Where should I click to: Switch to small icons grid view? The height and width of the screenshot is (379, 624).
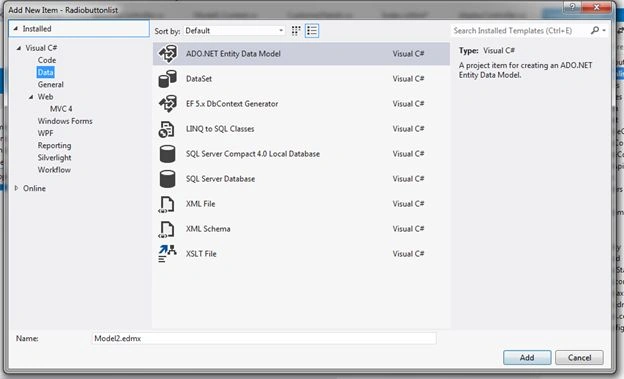click(x=296, y=31)
